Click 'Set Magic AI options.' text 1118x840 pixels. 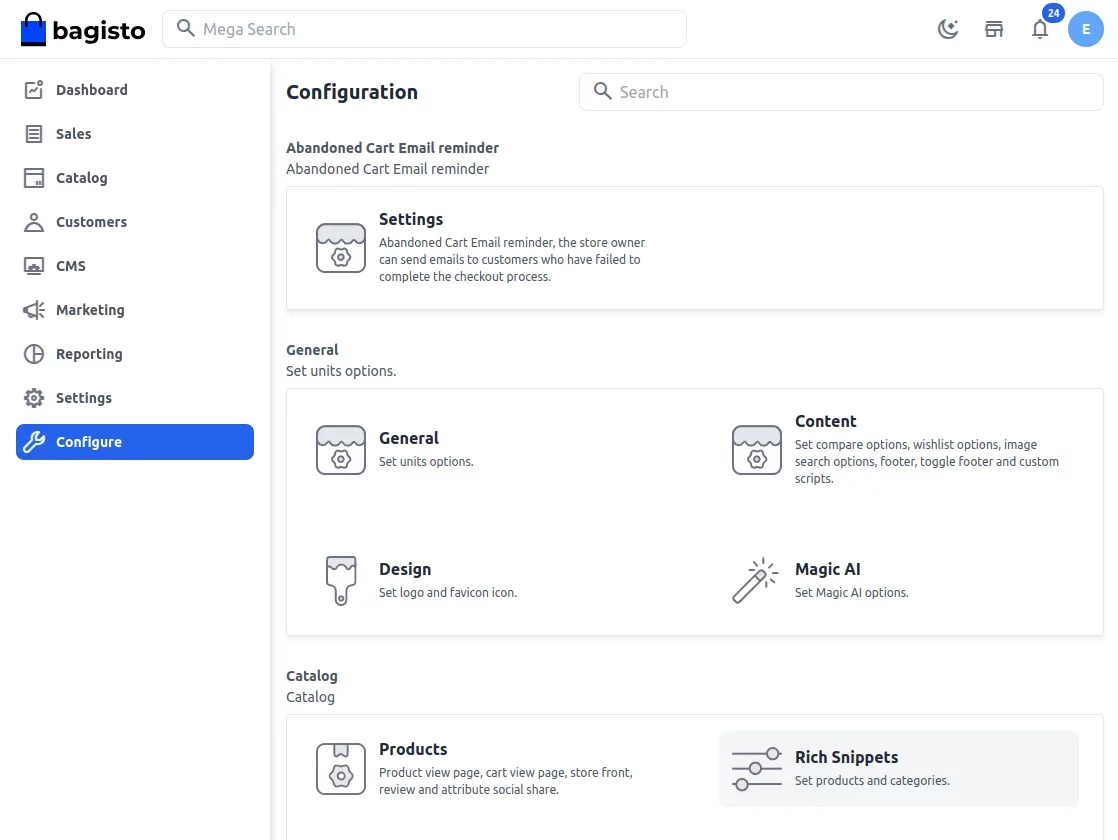click(x=851, y=593)
